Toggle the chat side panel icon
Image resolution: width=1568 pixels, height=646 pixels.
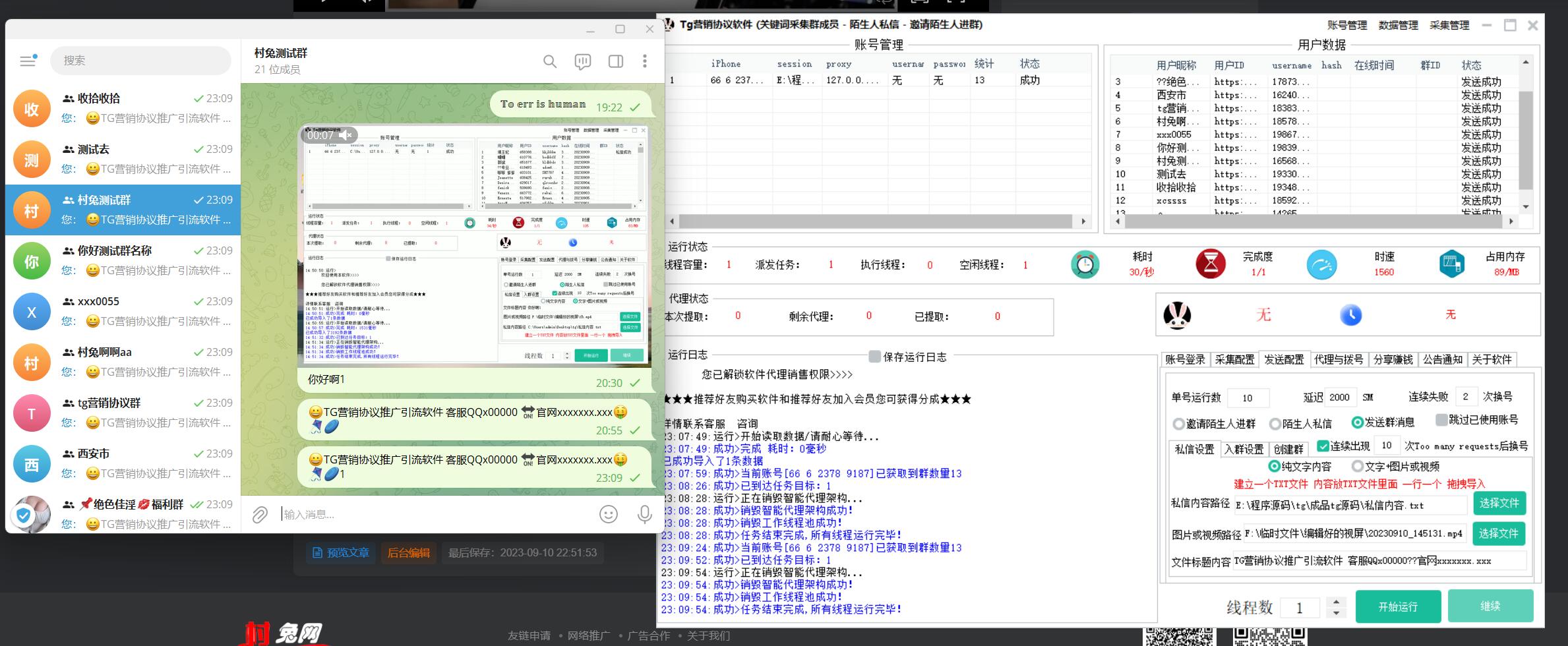tap(615, 61)
